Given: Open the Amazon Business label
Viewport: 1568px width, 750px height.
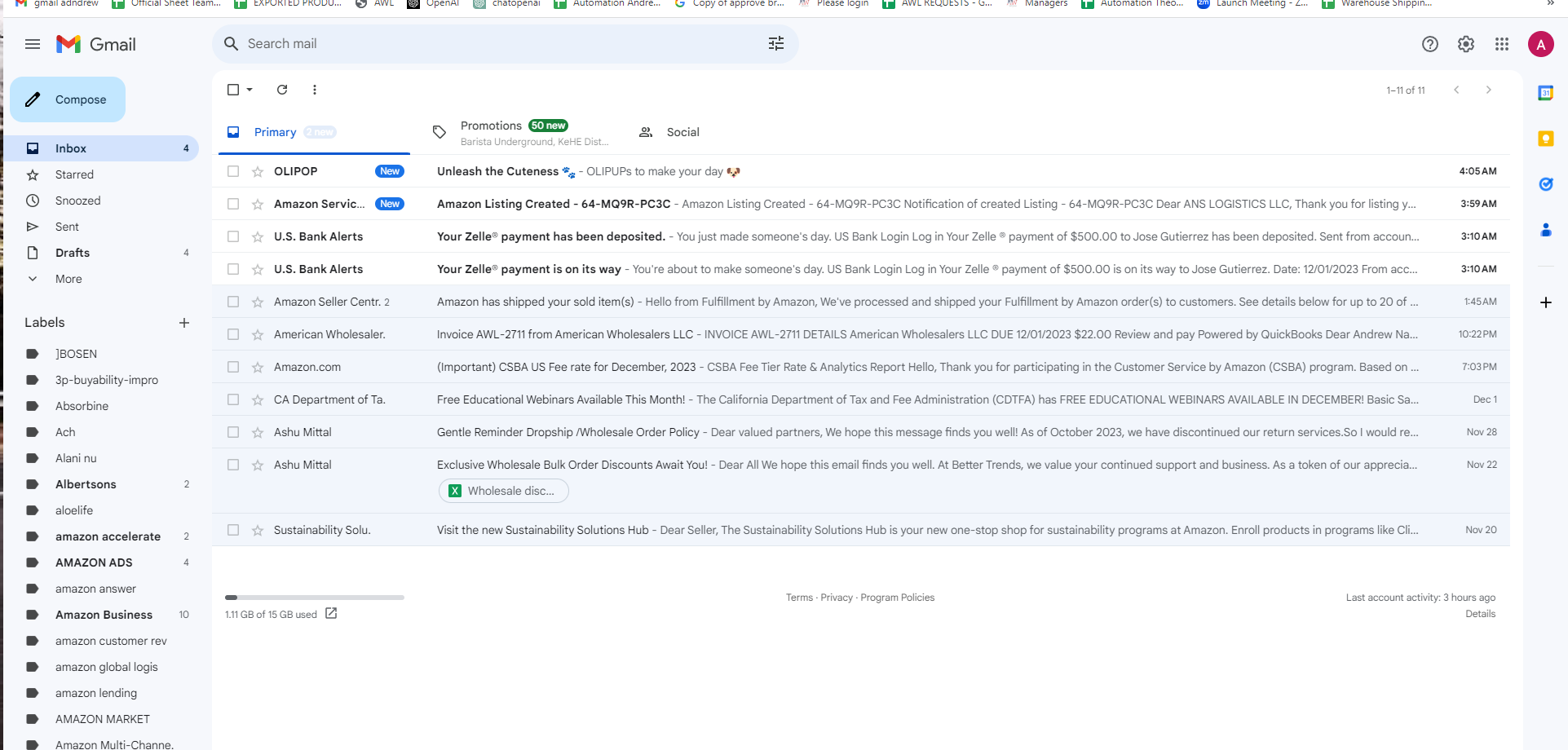Looking at the screenshot, I should pyautogui.click(x=101, y=615).
